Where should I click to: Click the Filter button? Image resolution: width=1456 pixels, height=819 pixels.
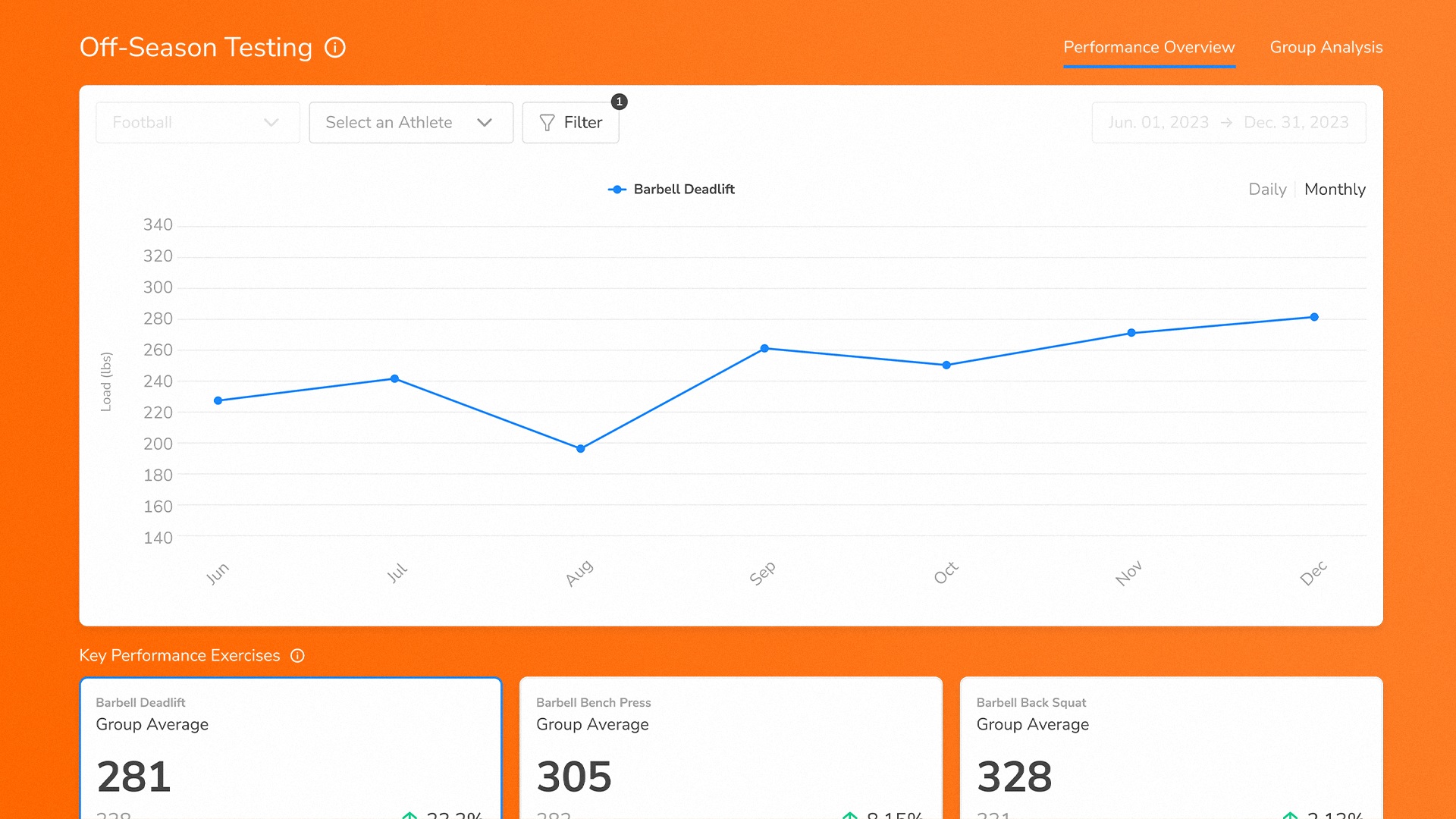click(x=570, y=122)
